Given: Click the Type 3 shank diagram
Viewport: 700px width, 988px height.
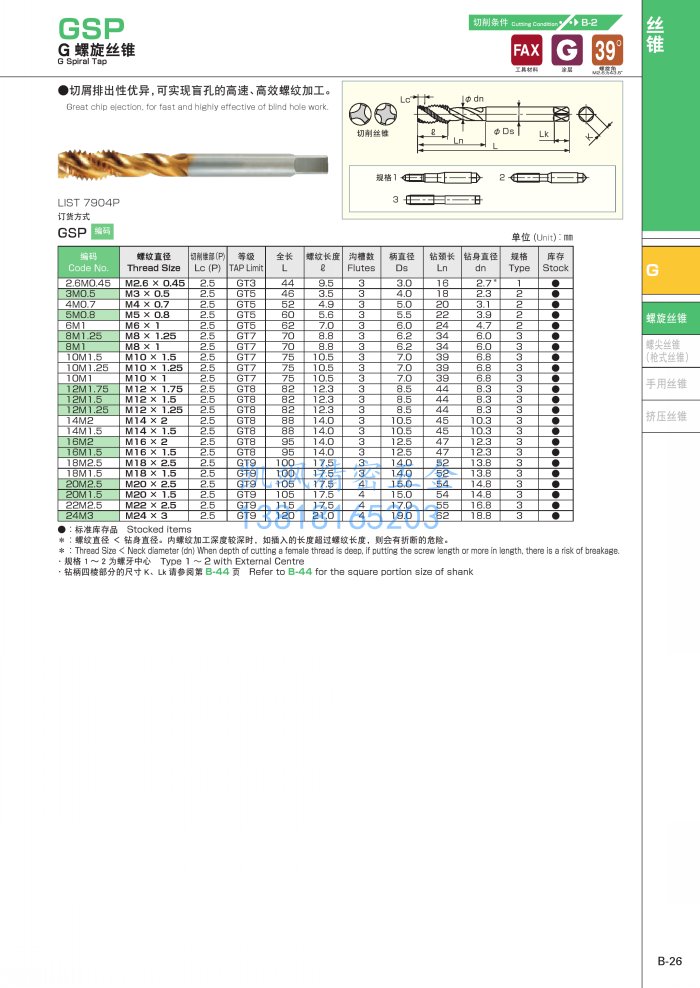Looking at the screenshot, I should pos(443,200).
